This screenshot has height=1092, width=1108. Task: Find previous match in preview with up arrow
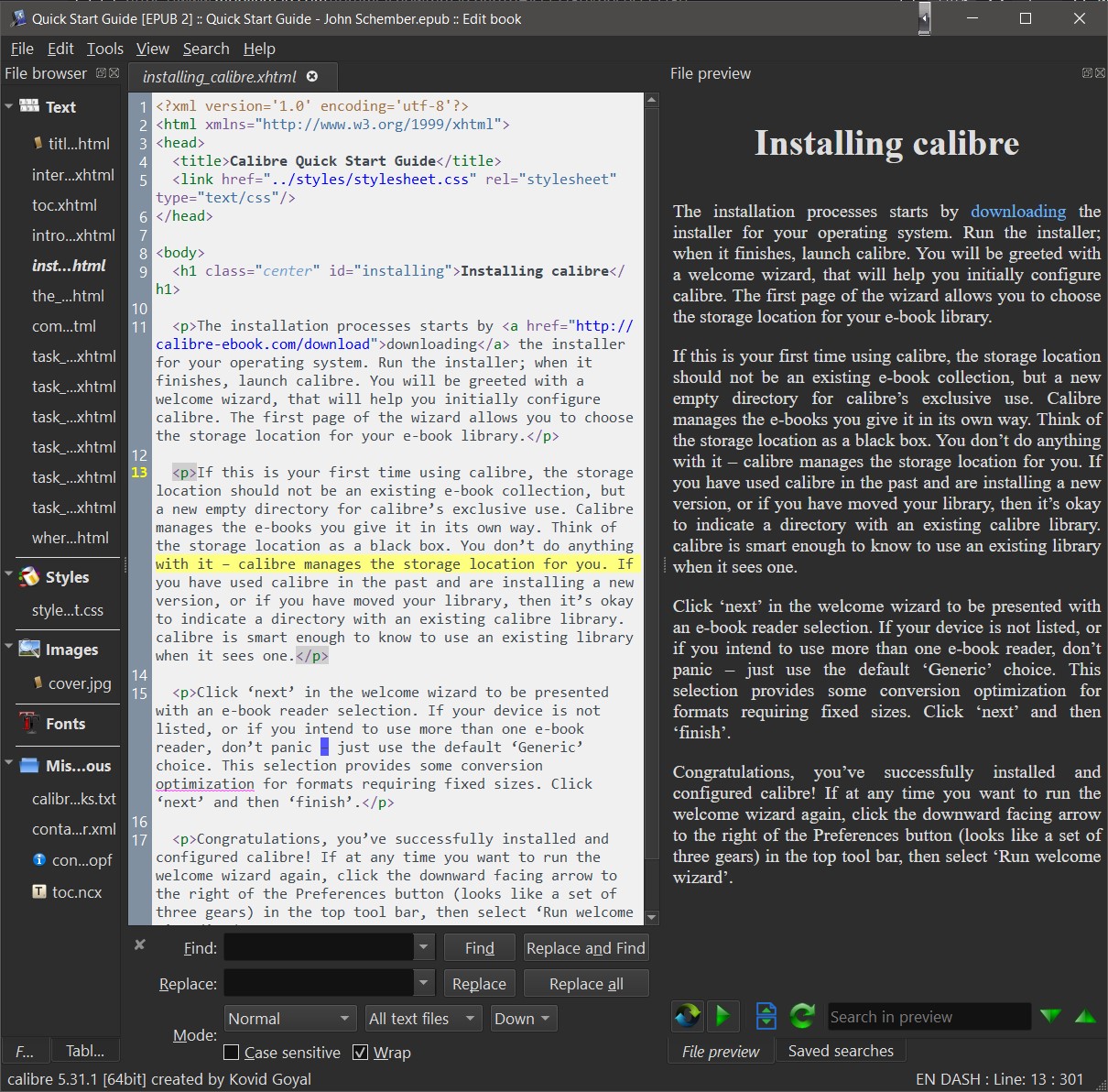coord(1085,1016)
